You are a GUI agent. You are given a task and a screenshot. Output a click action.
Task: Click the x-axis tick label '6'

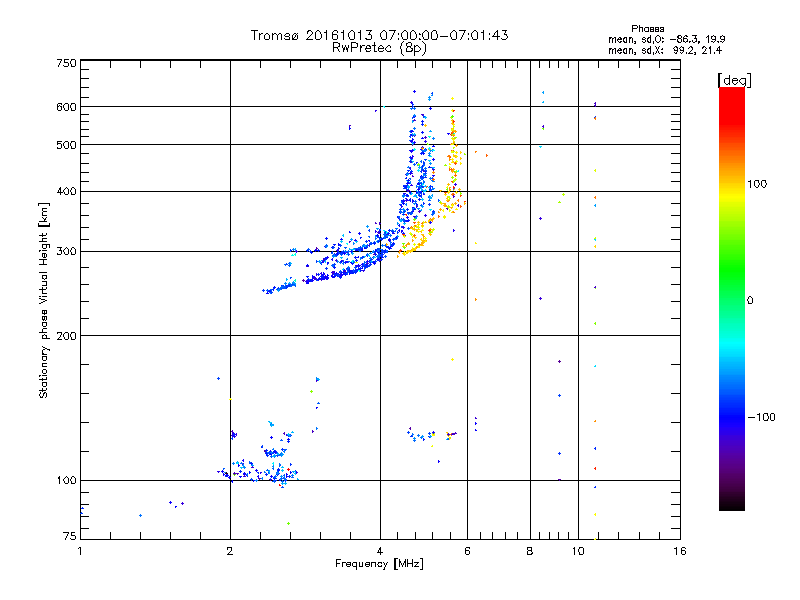467,551
